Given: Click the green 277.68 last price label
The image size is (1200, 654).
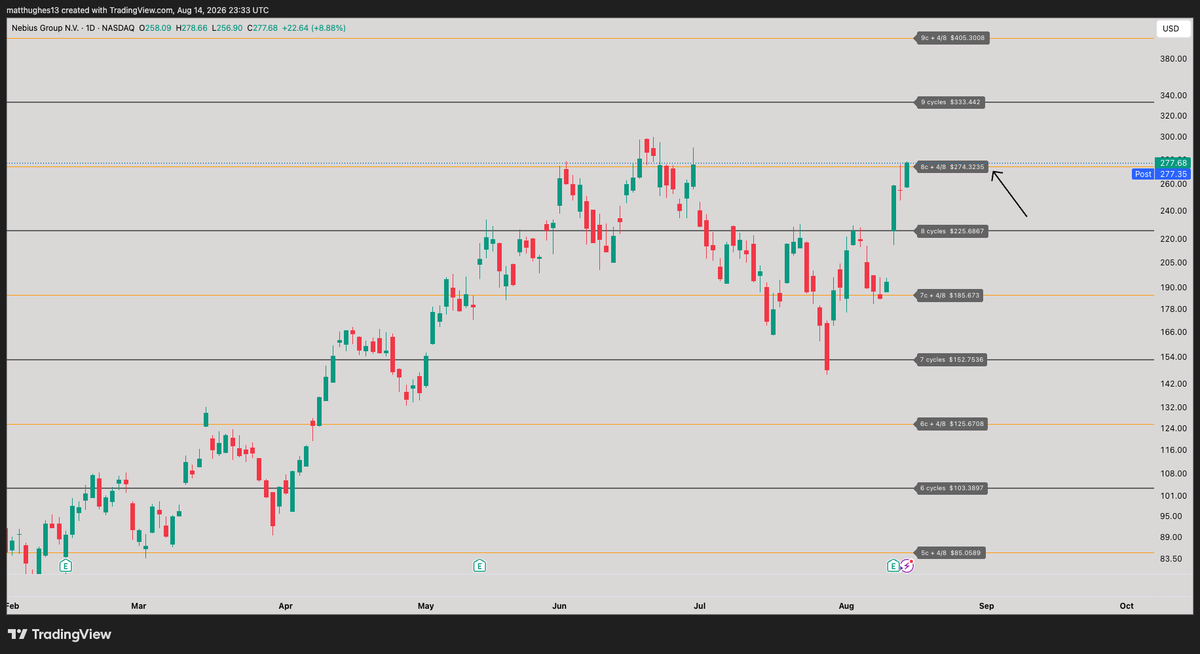Looking at the screenshot, I should 1171,162.
